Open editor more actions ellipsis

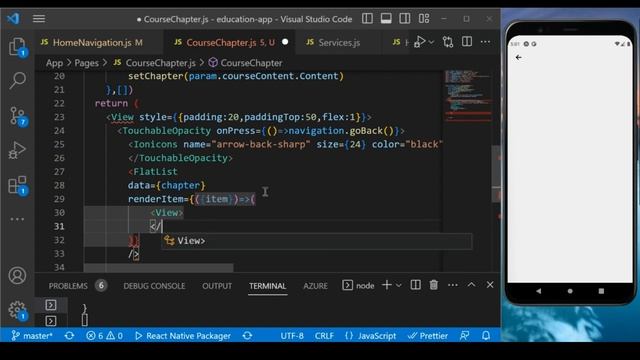(485, 42)
